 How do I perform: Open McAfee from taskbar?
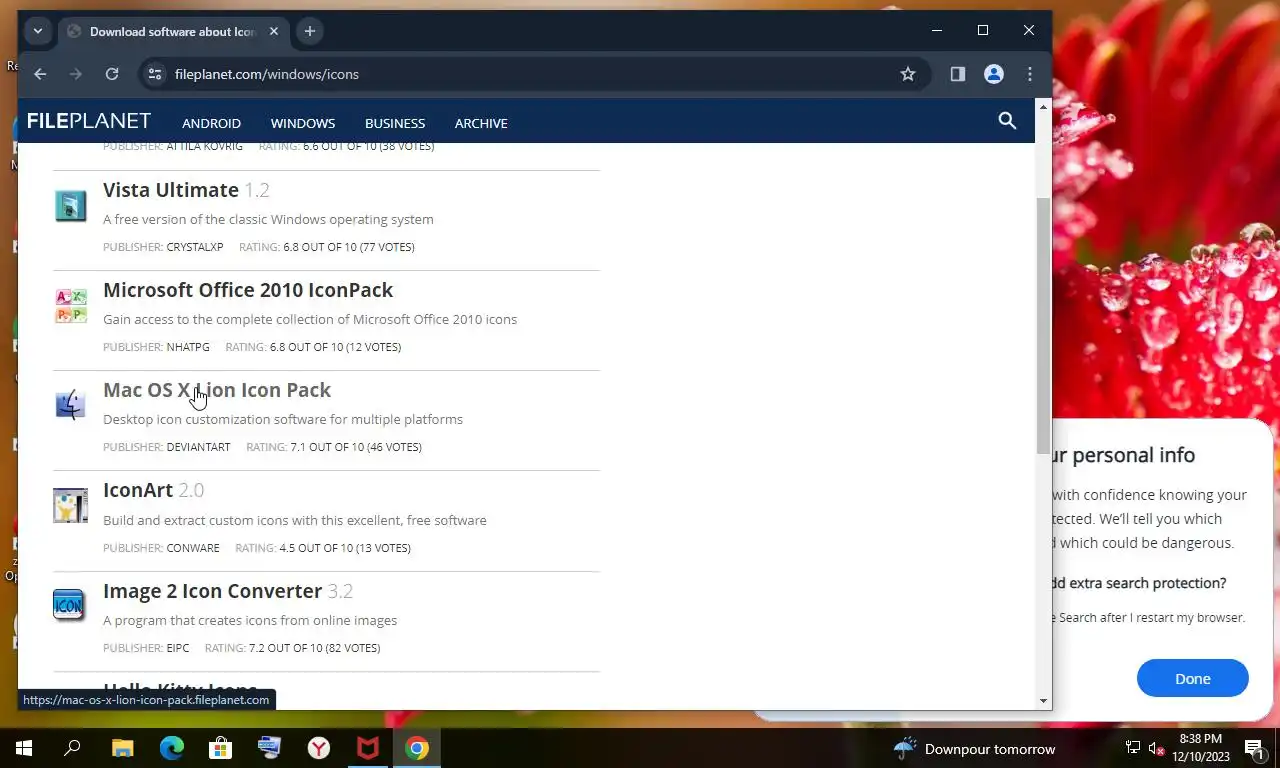click(368, 748)
